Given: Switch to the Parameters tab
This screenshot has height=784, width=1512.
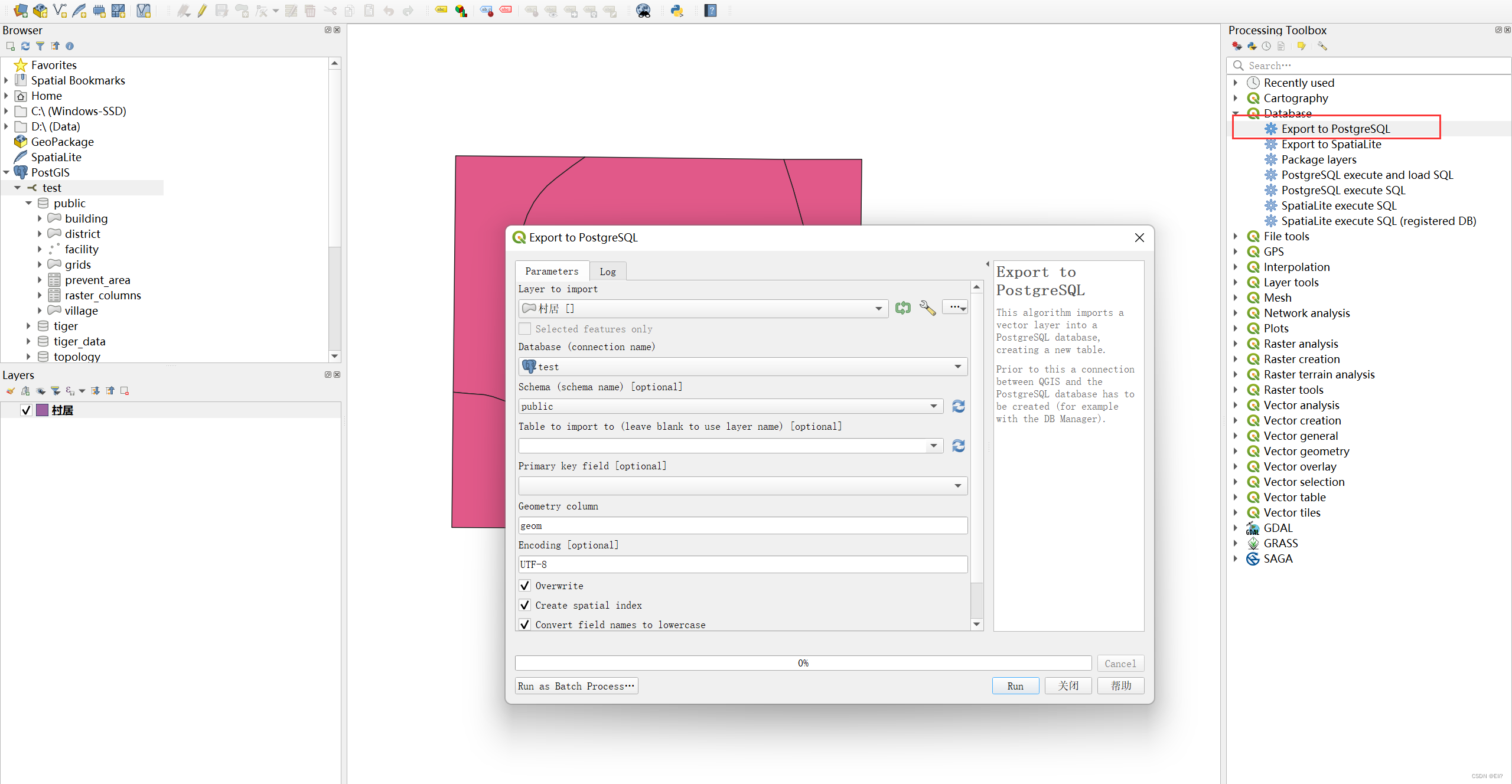Looking at the screenshot, I should 552,271.
